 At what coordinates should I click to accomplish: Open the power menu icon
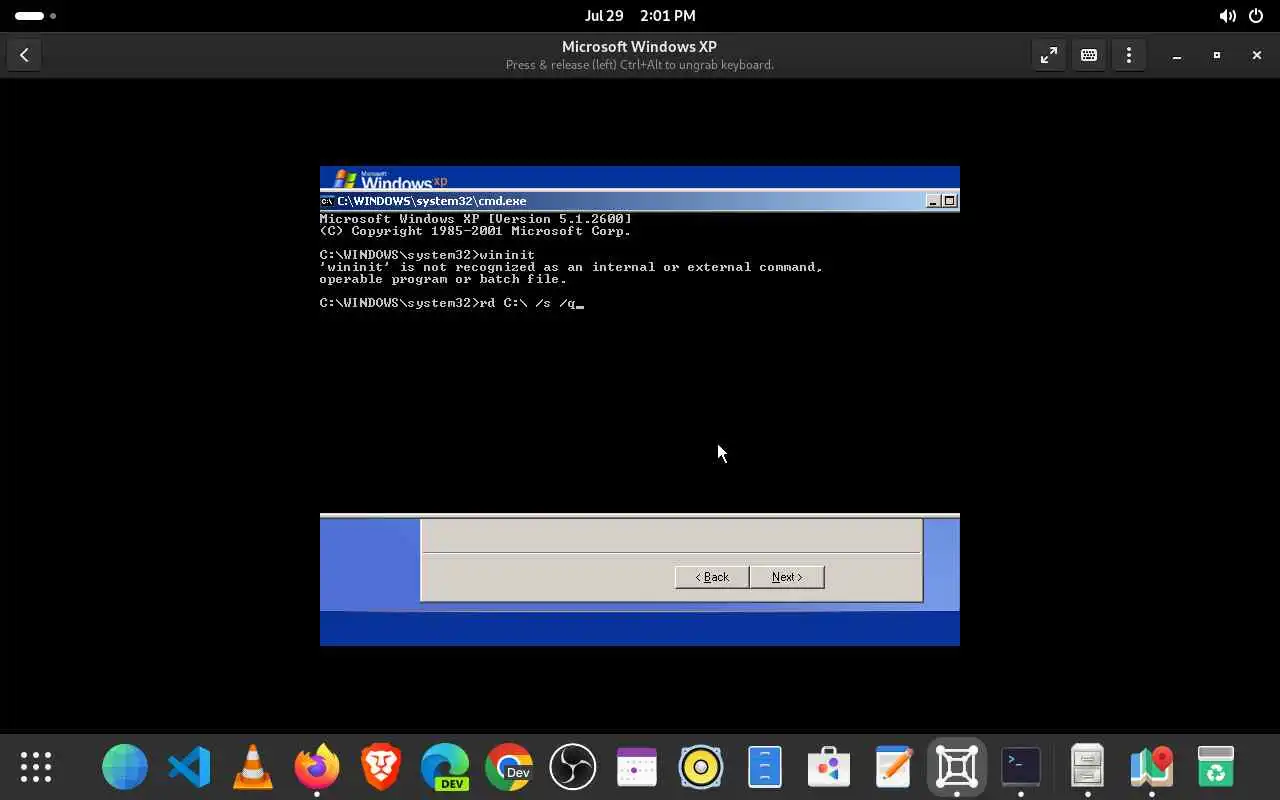(x=1256, y=16)
